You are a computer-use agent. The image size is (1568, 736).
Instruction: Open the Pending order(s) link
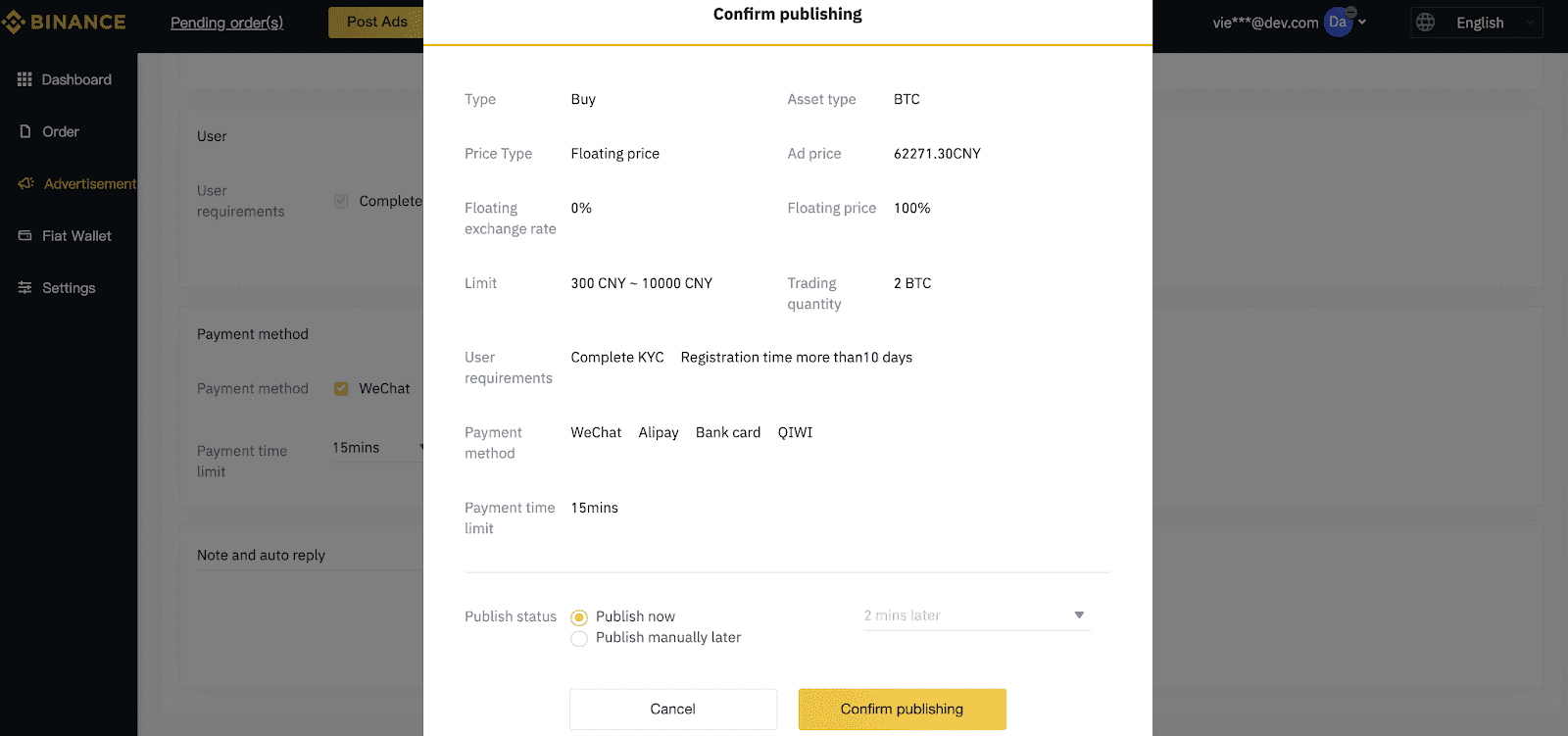coord(226,23)
